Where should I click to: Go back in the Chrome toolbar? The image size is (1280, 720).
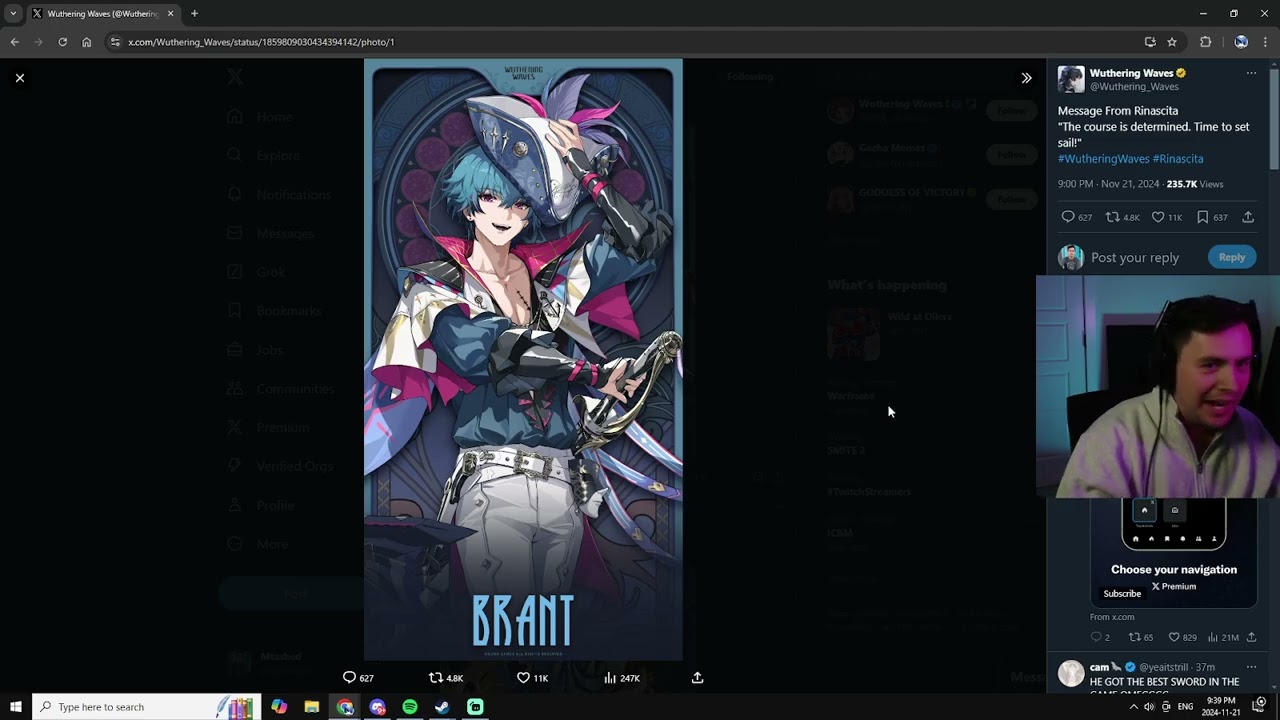click(14, 42)
